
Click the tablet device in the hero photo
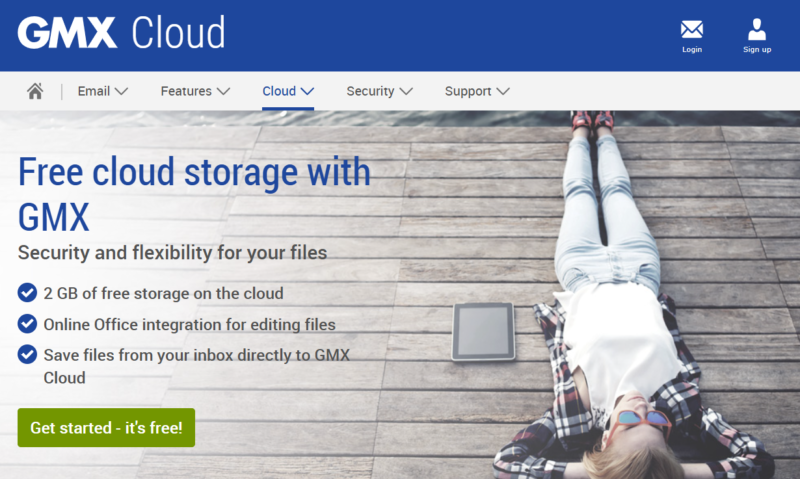click(483, 332)
